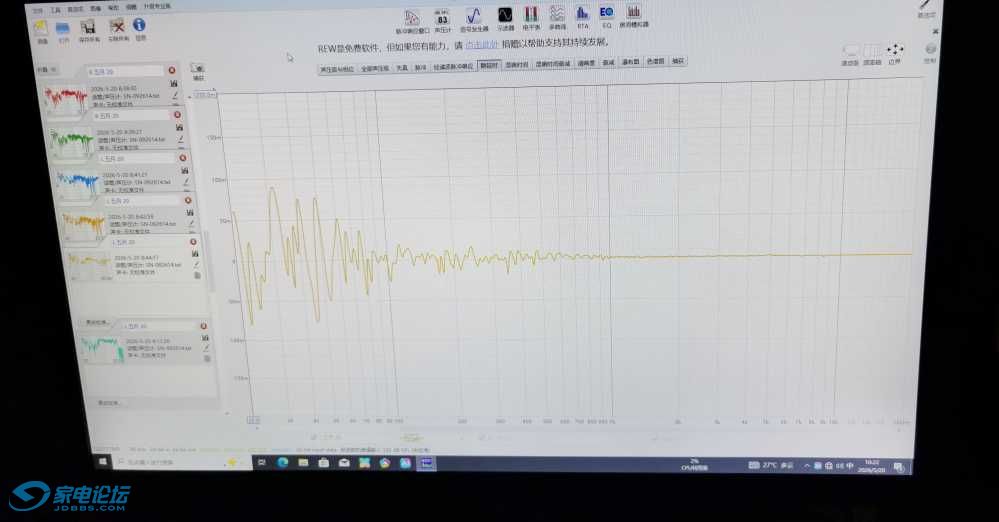Viewport: 999px width, 522px height.
Task: Delete the orange-trace measurement
Action: click(188, 200)
